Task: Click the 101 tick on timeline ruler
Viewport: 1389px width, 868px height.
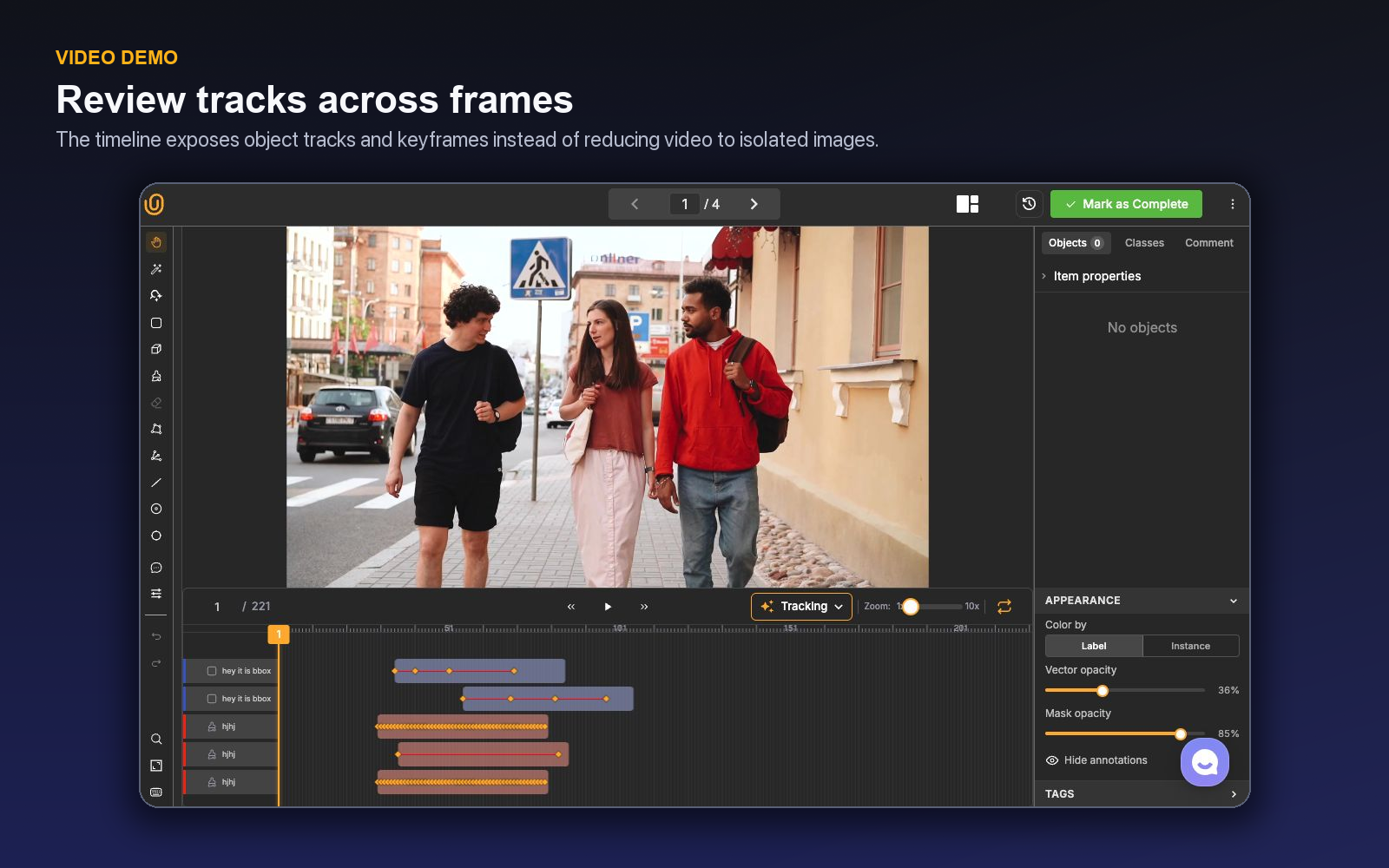Action: (620, 628)
